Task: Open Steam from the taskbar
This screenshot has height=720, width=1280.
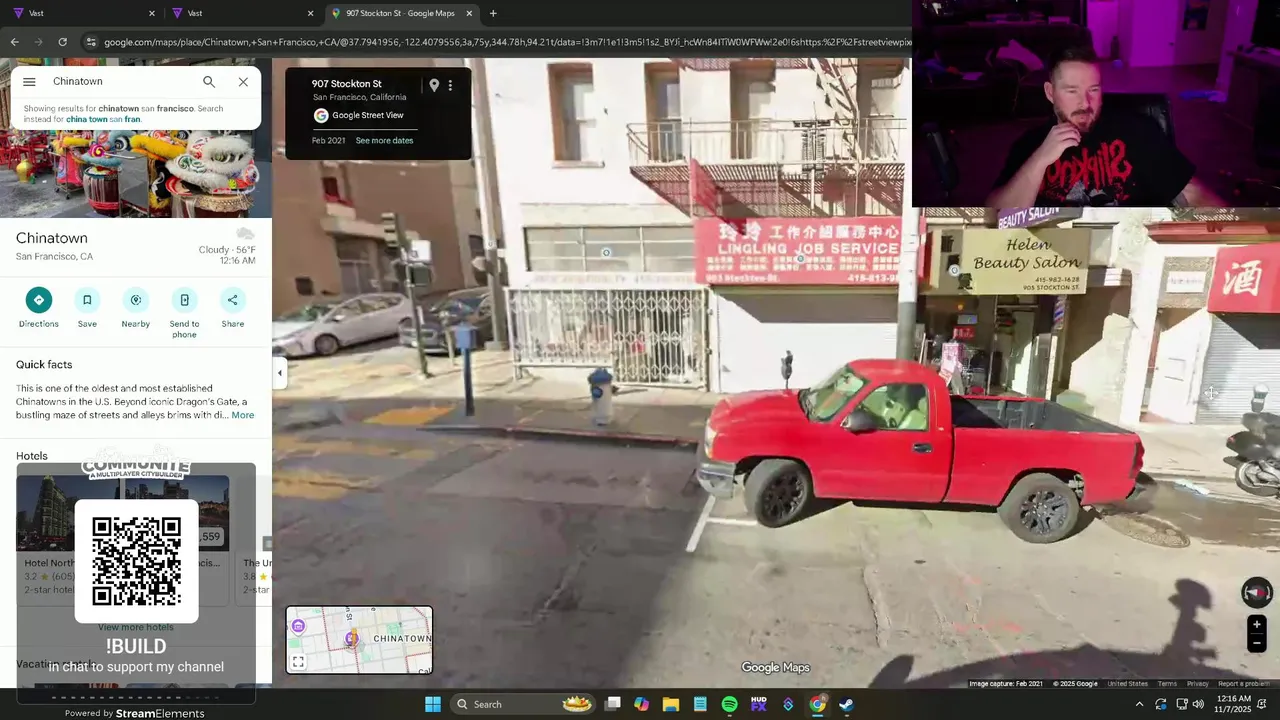Action: coord(846,704)
